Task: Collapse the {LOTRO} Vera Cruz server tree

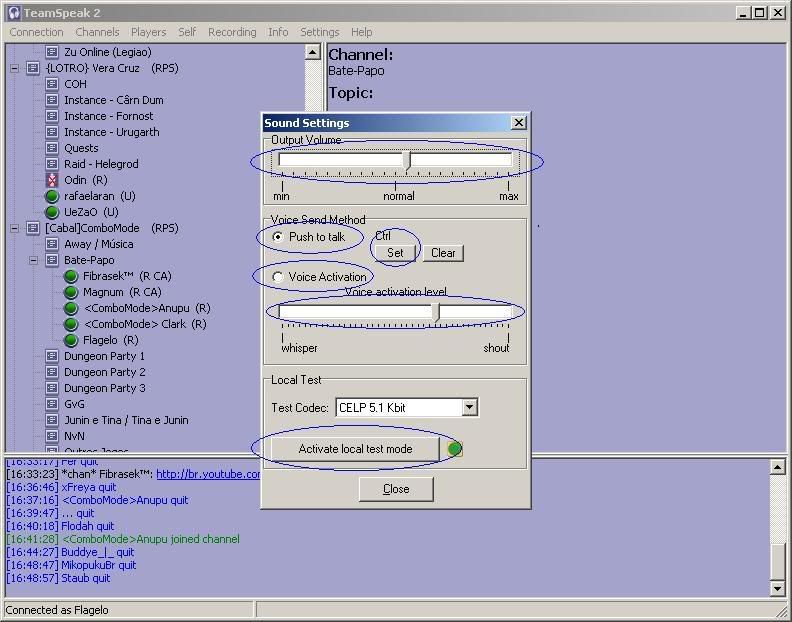Action: pos(15,68)
